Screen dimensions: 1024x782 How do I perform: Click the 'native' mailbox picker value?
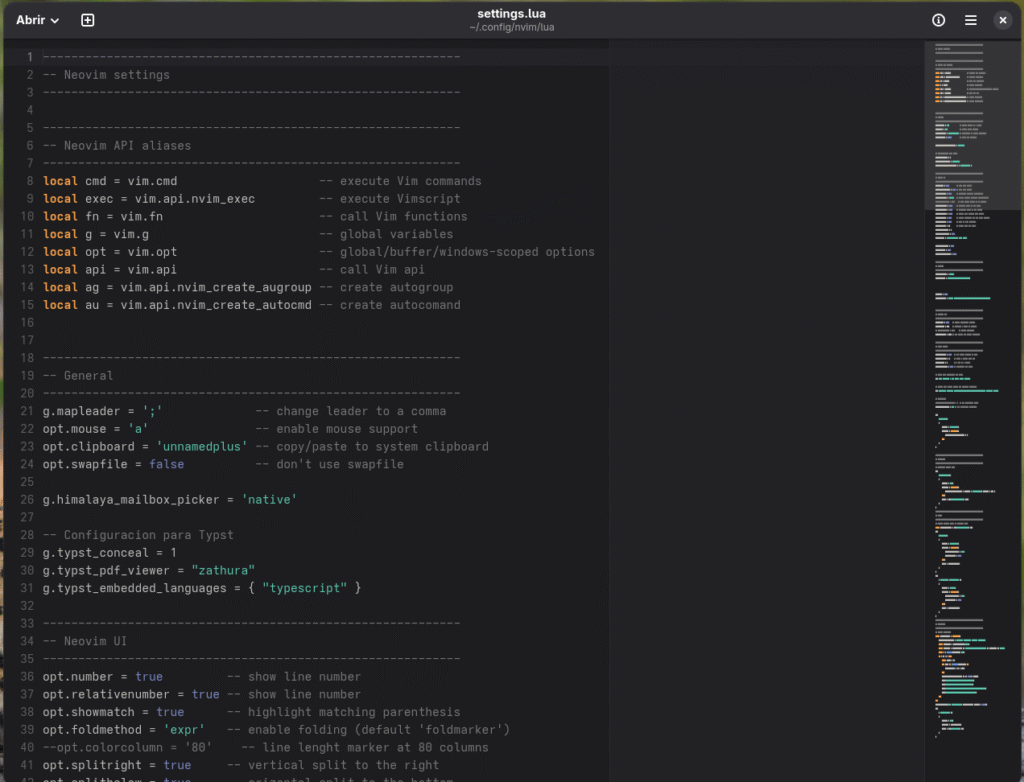269,500
